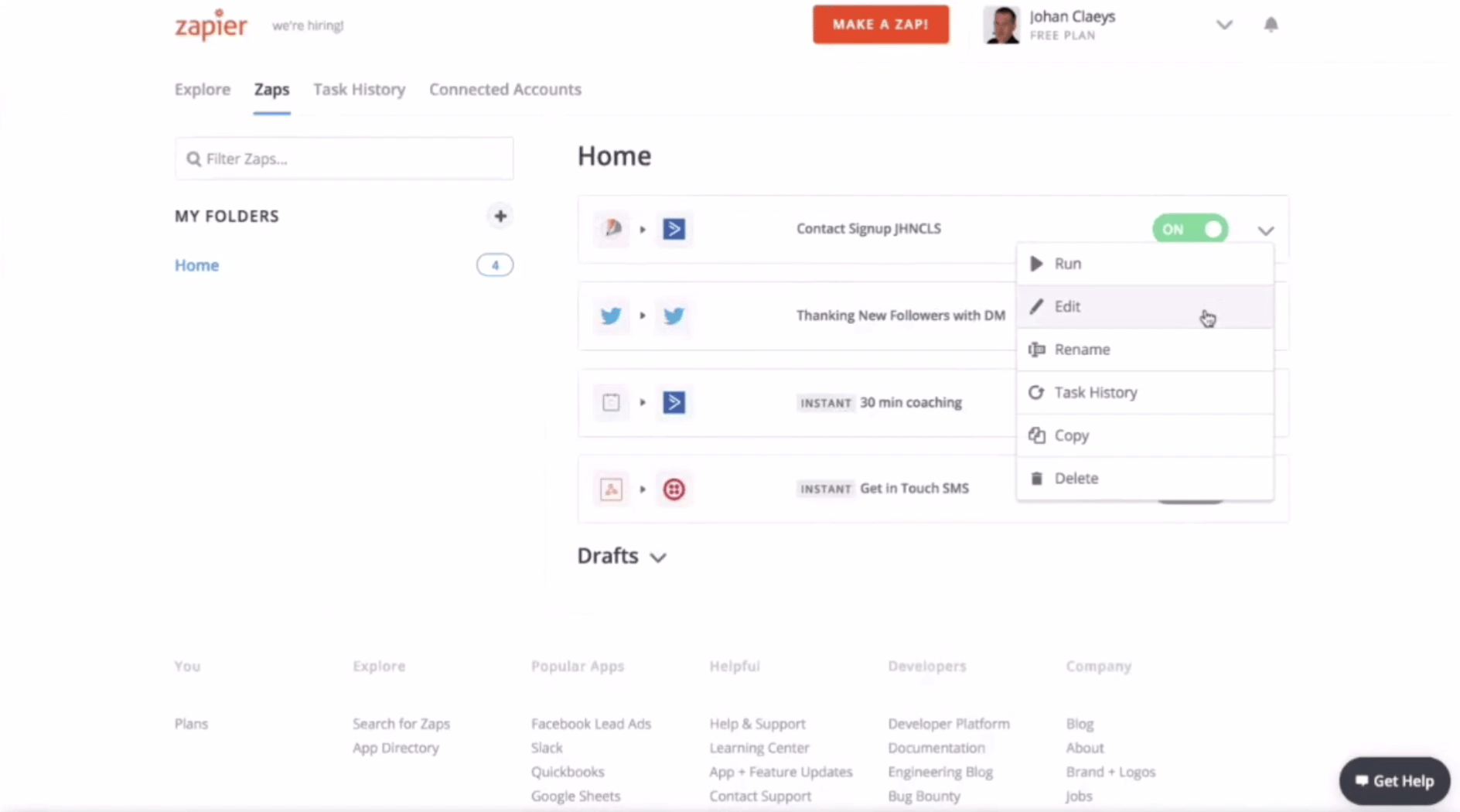Image resolution: width=1460 pixels, height=812 pixels.
Task: Click ActiveCampaign action icon of 30 min coaching
Action: point(674,402)
